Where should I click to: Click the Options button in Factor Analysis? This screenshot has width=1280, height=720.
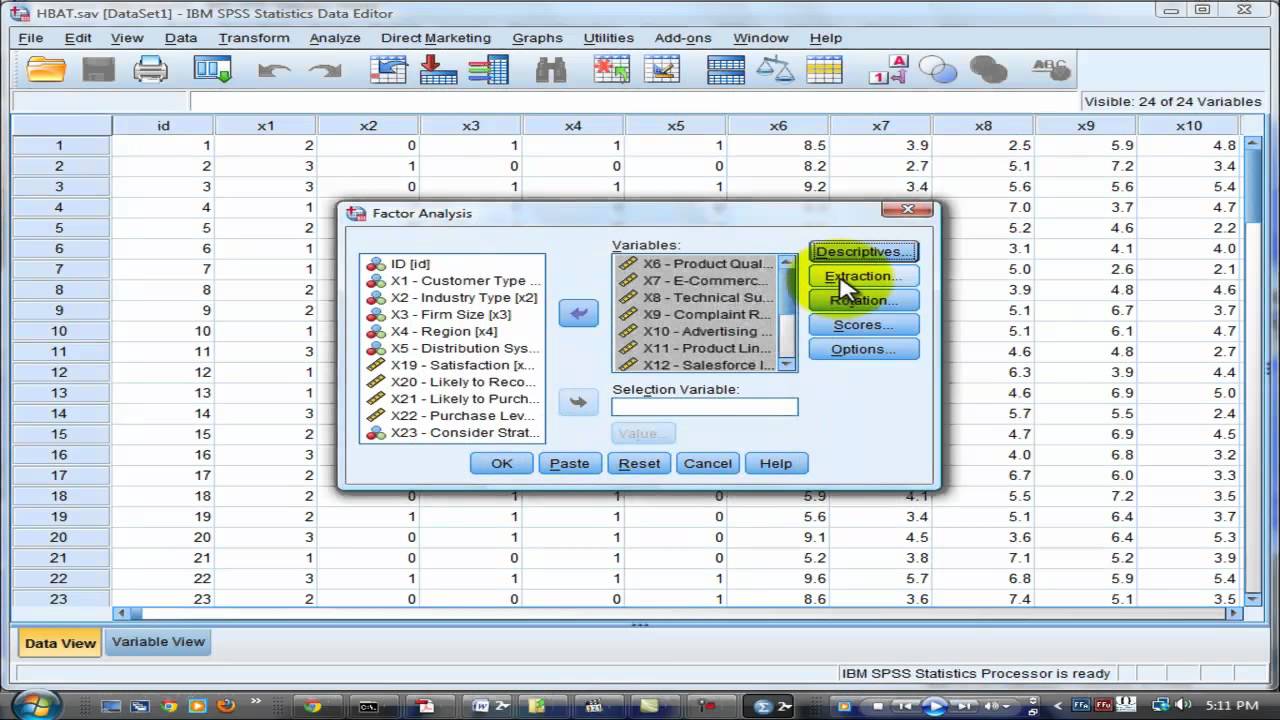click(x=864, y=349)
